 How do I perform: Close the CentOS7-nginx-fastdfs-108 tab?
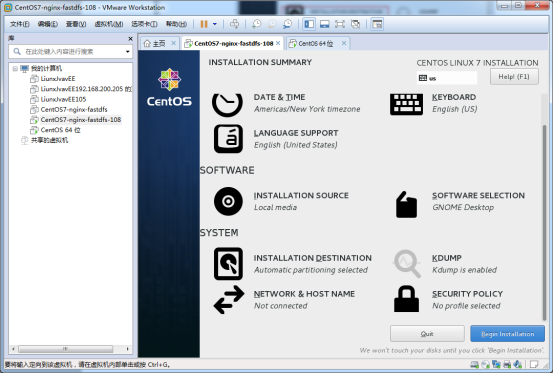pos(278,43)
